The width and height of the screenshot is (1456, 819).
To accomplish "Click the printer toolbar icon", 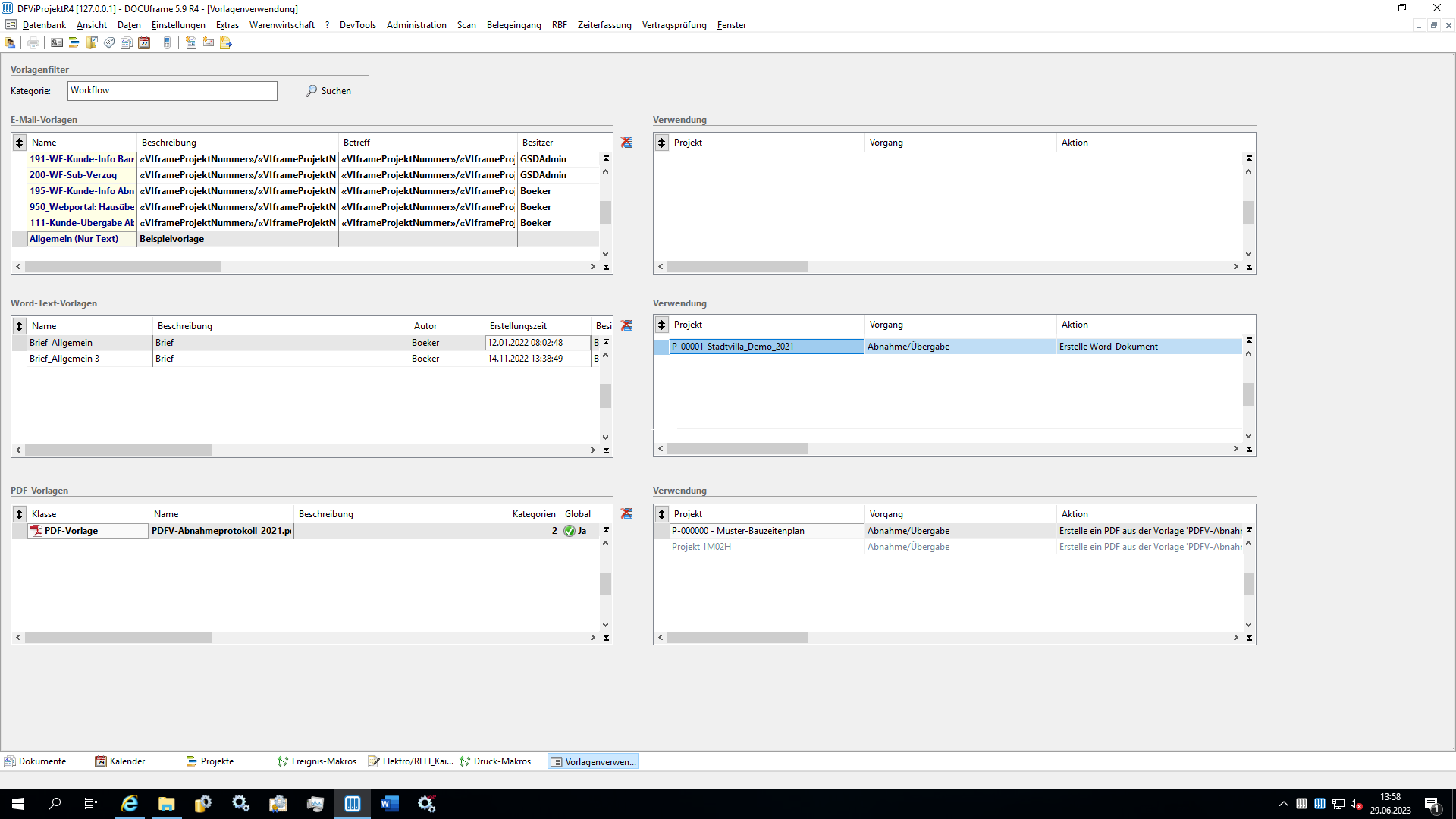I will 33,42.
